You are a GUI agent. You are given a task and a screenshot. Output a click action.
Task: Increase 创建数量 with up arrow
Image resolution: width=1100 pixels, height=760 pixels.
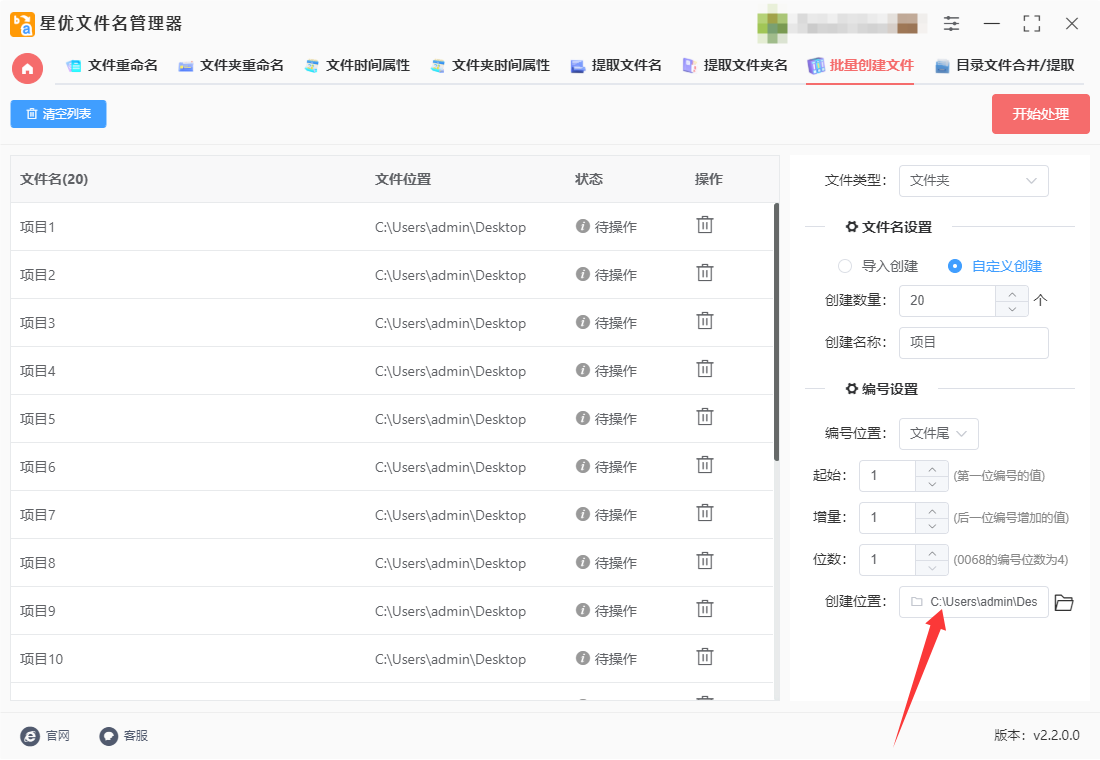(x=1012, y=294)
